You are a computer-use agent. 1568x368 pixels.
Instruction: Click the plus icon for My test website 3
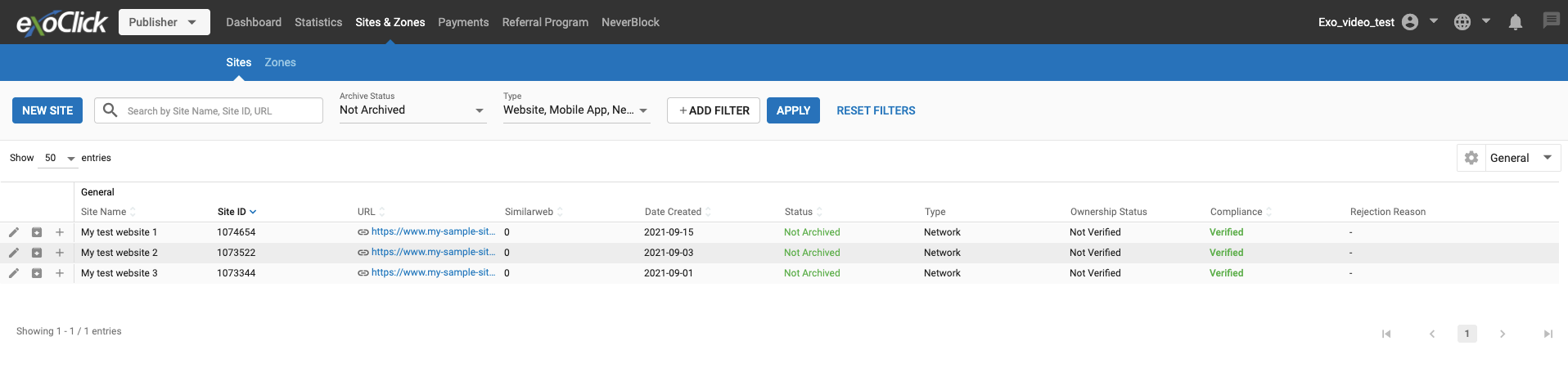(x=60, y=273)
